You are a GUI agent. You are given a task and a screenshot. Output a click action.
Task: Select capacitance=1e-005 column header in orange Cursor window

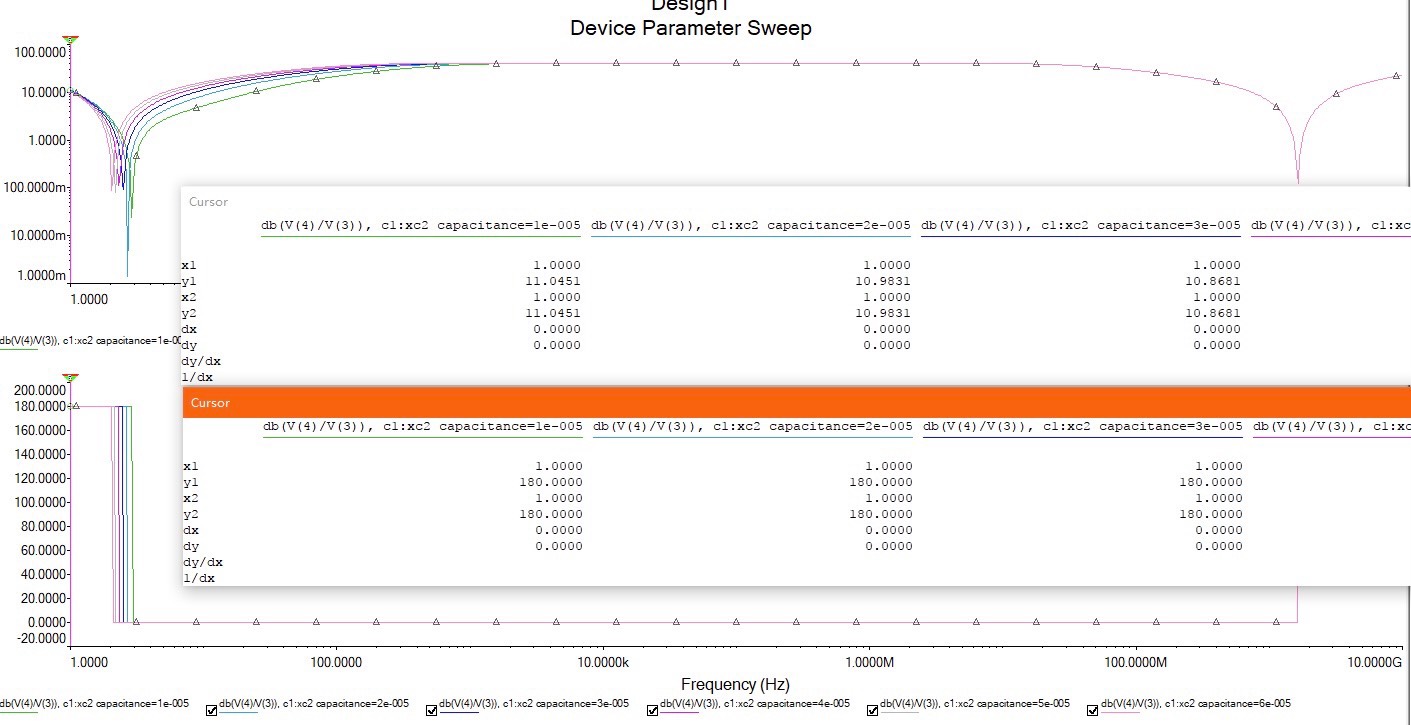[x=422, y=426]
